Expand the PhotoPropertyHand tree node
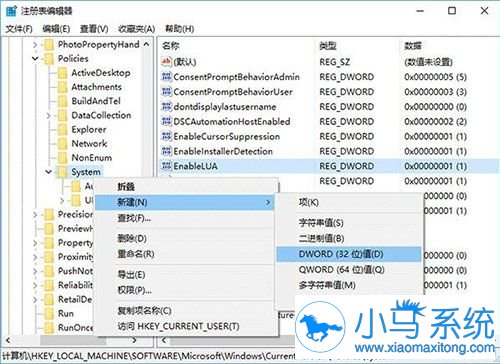The image size is (500, 364). click(35, 44)
